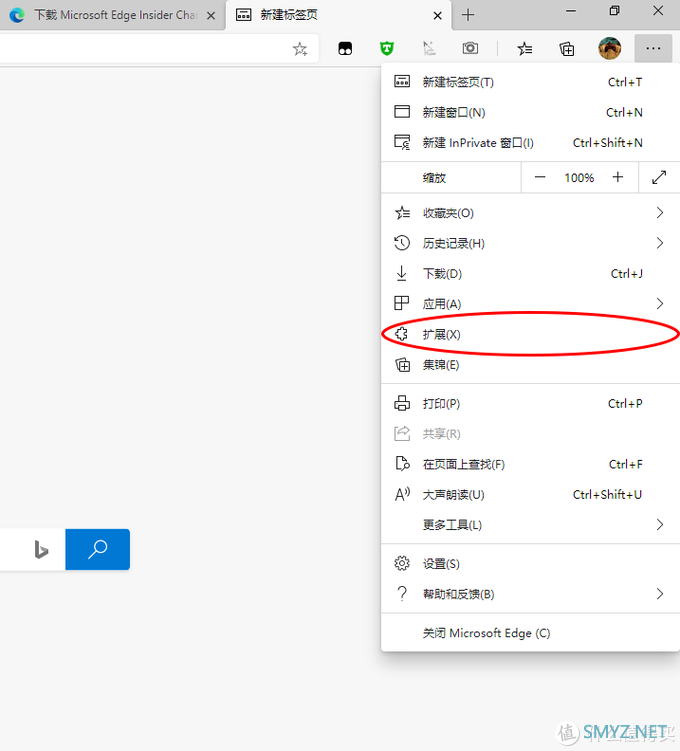Click the blue Bing search button

pyautogui.click(x=98, y=549)
